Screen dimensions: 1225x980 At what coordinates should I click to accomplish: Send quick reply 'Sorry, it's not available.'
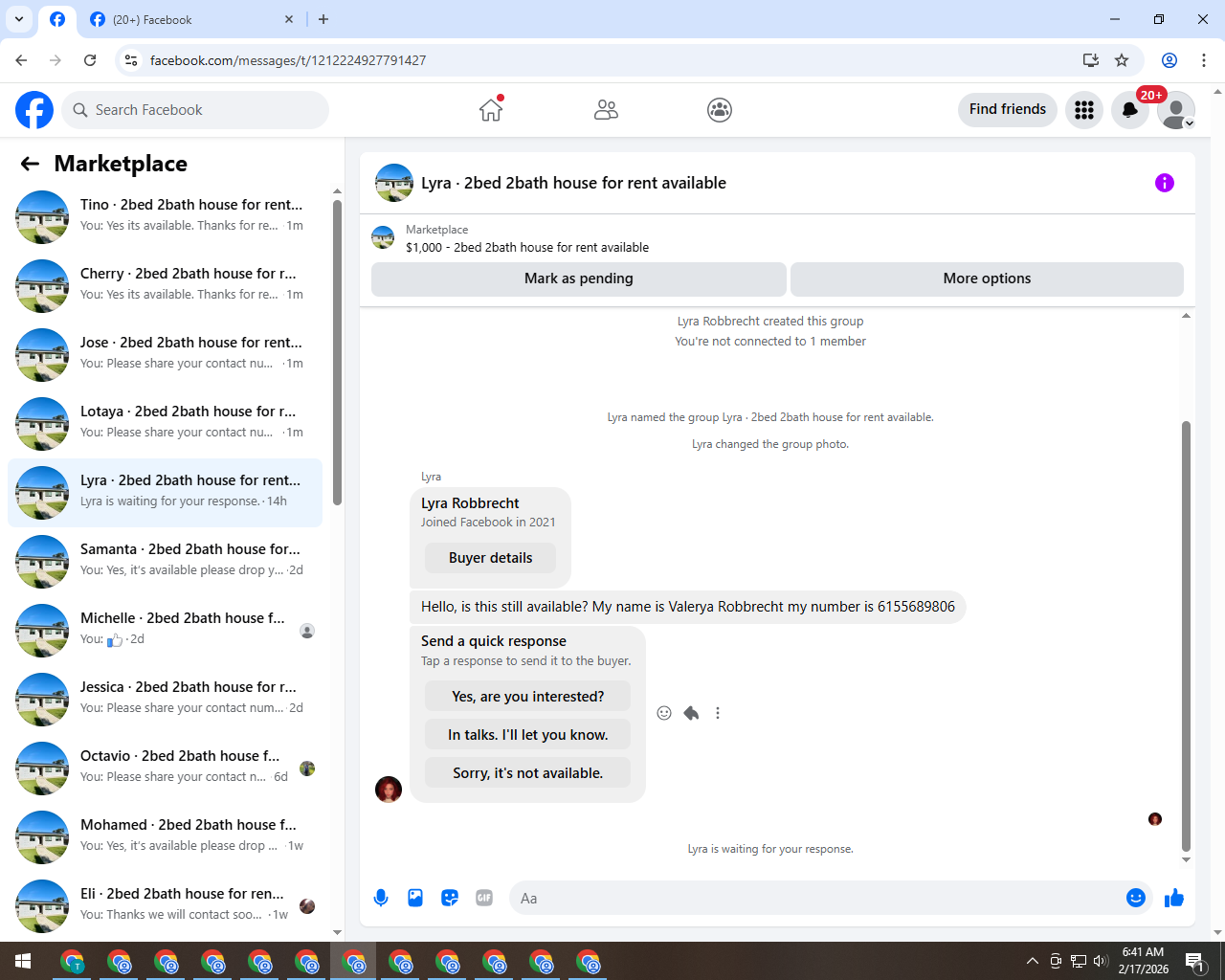(x=528, y=773)
